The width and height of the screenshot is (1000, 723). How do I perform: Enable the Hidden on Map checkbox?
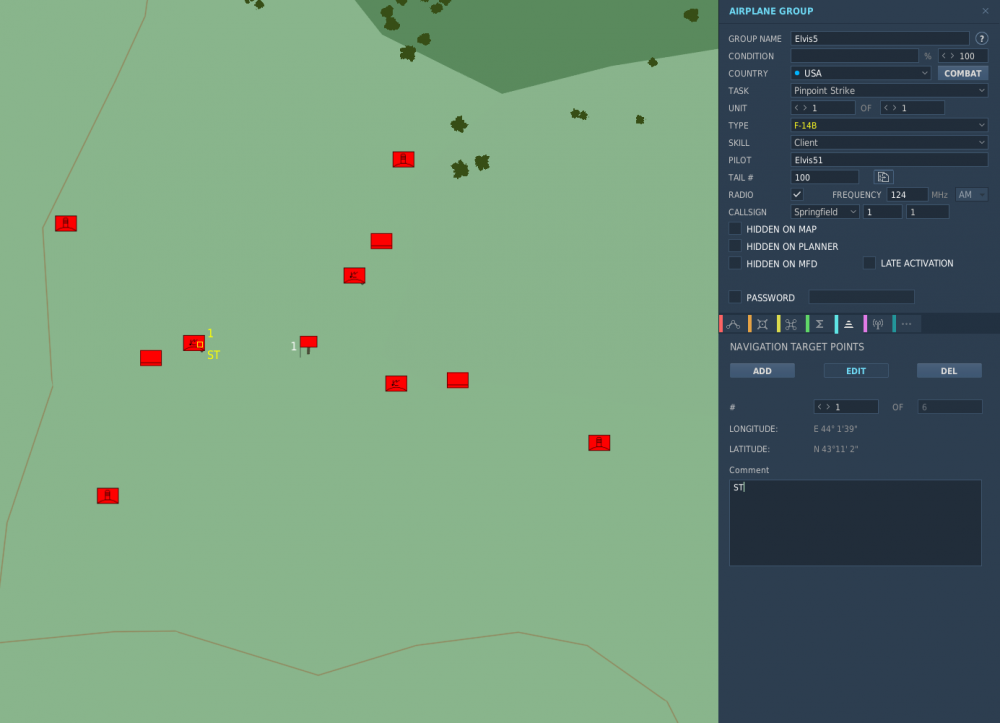pos(735,229)
